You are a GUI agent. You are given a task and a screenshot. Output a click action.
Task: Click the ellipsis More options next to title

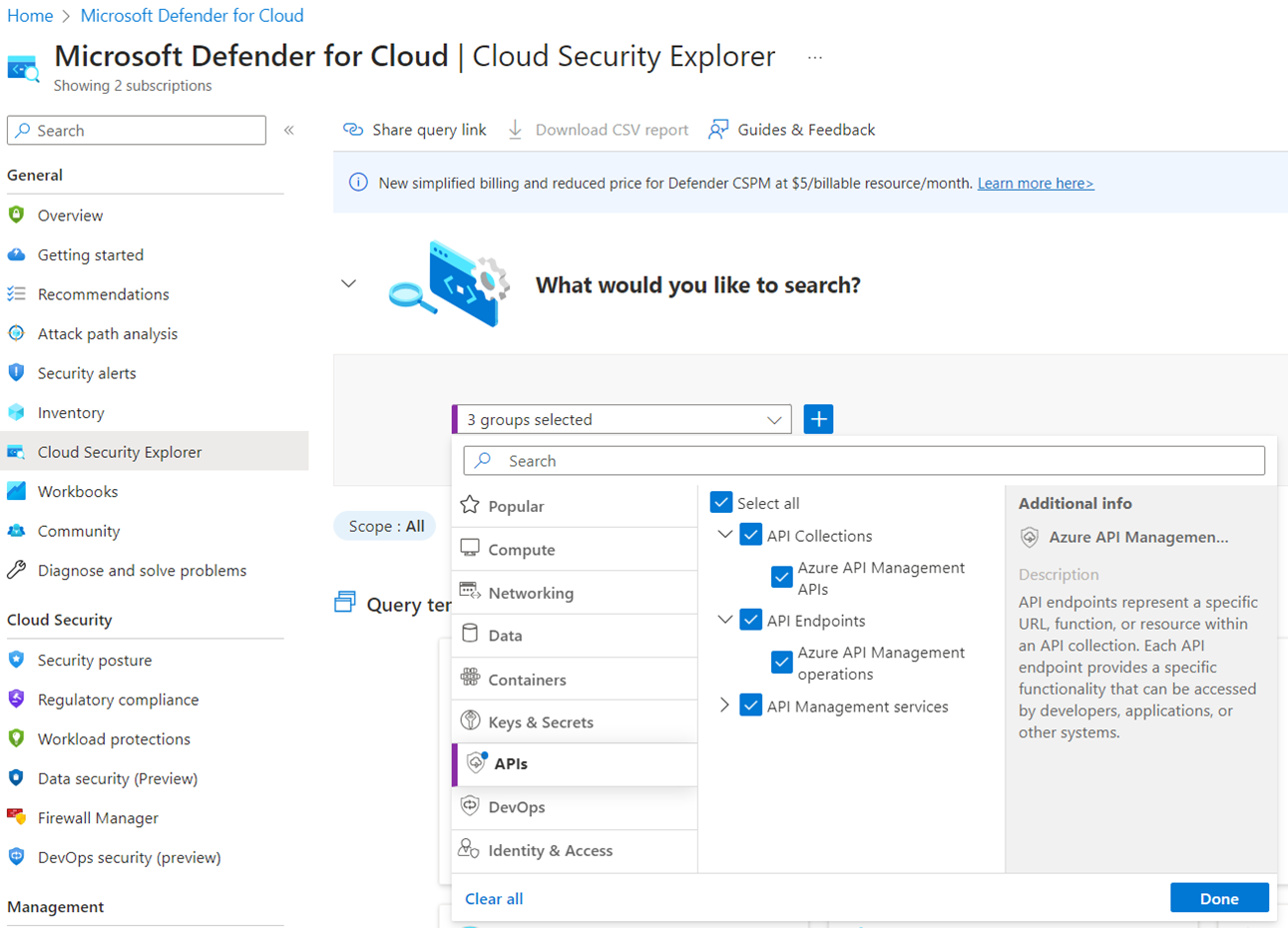tap(815, 58)
